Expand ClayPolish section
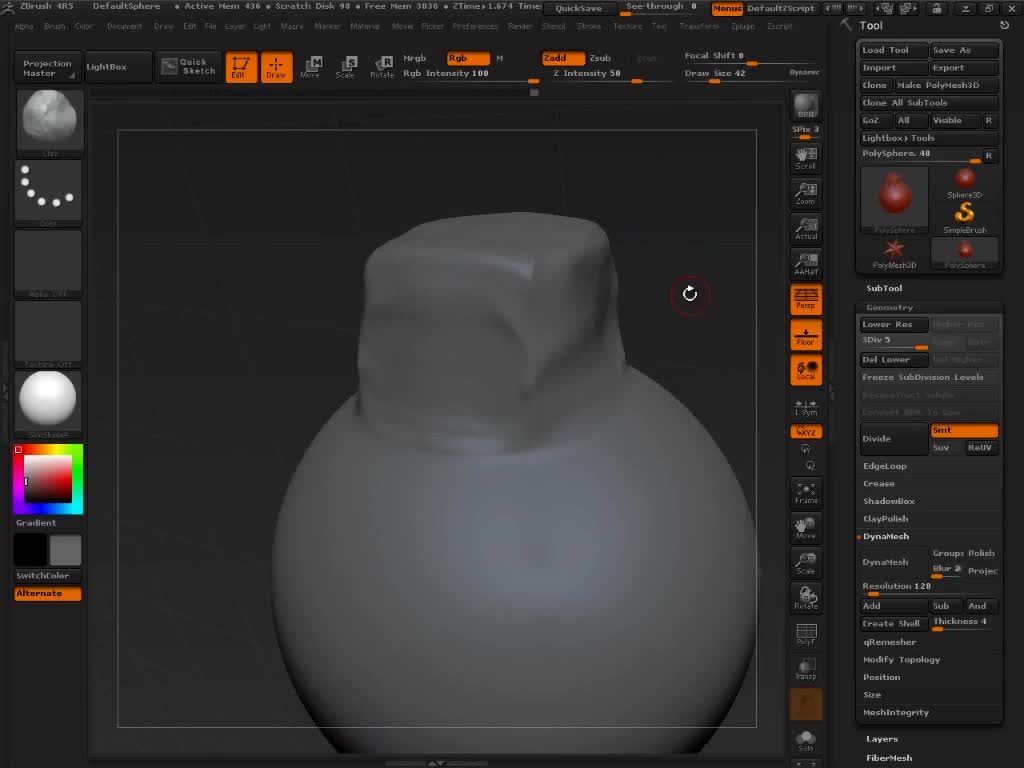 coord(886,519)
